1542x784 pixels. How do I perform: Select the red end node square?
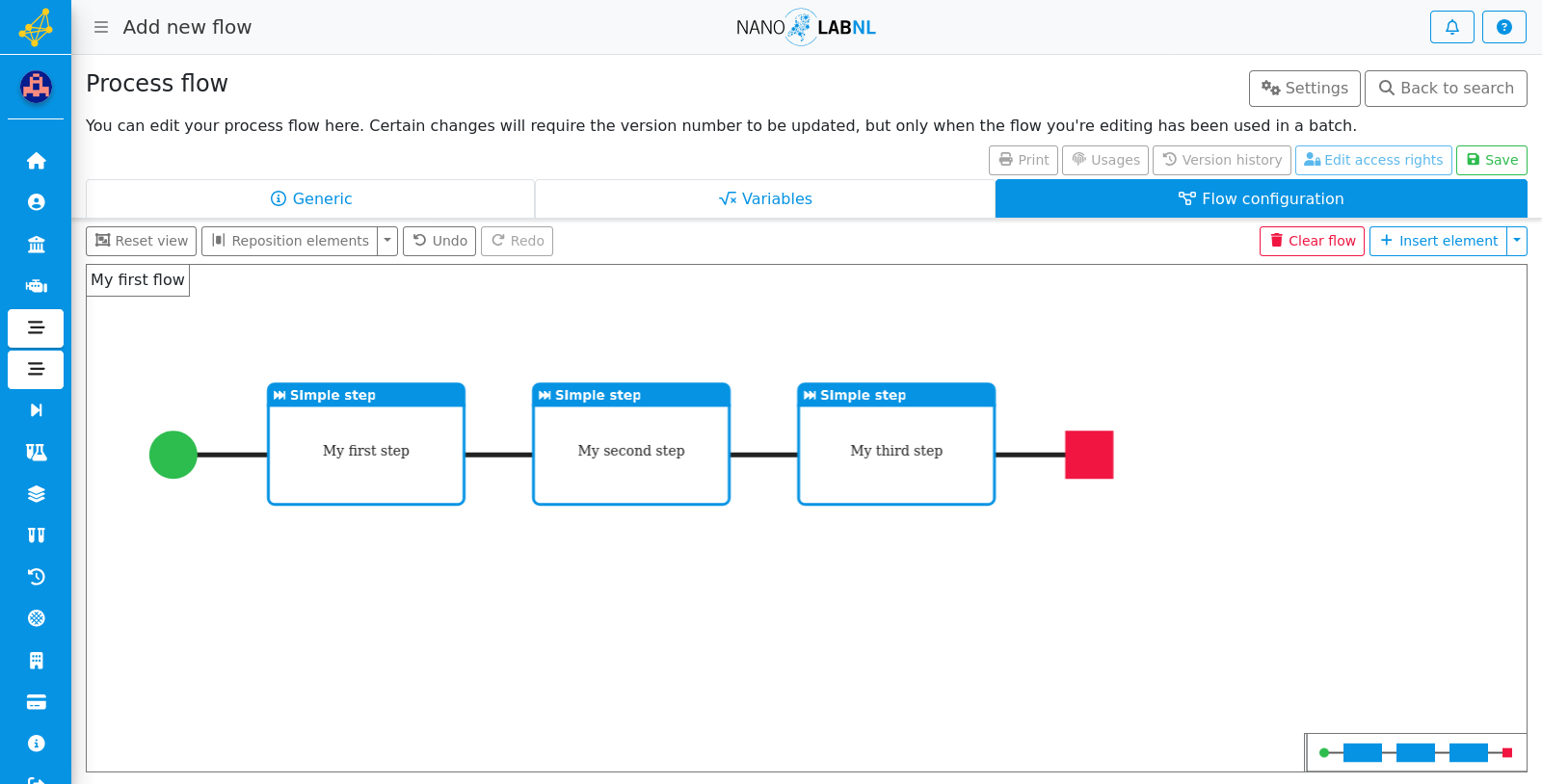[x=1089, y=455]
